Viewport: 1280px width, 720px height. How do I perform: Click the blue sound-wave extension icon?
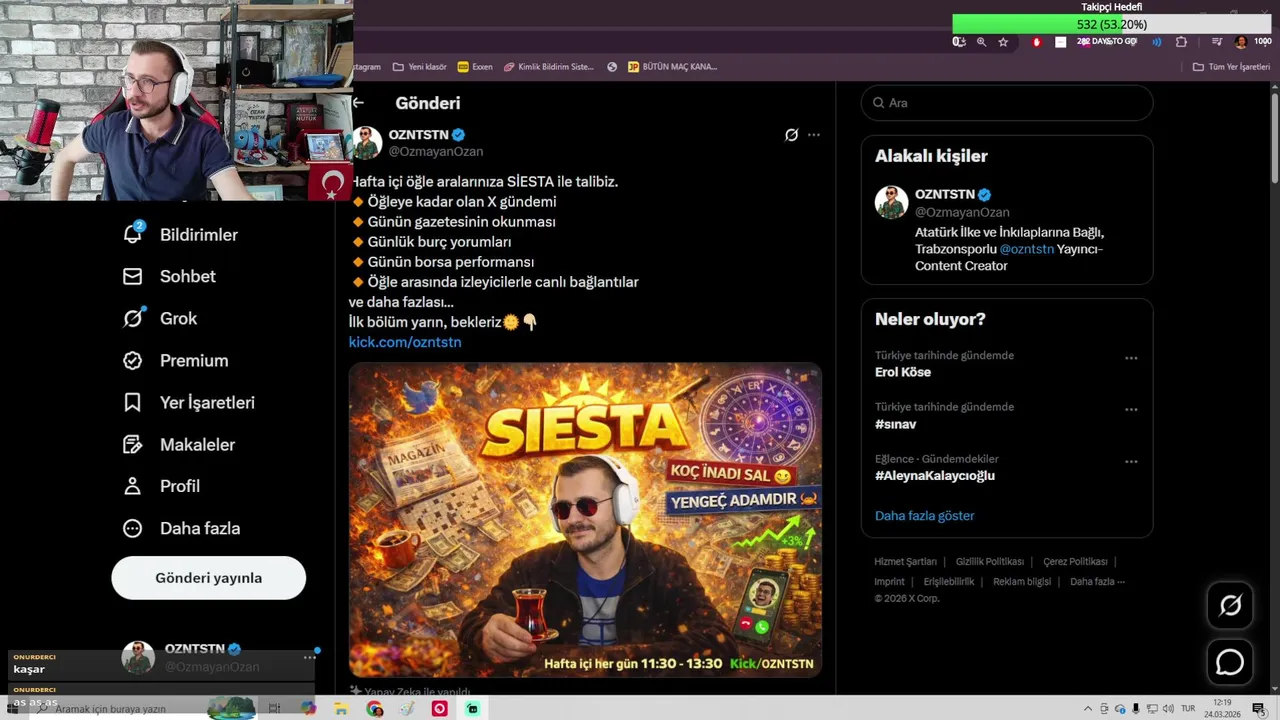pos(1157,42)
